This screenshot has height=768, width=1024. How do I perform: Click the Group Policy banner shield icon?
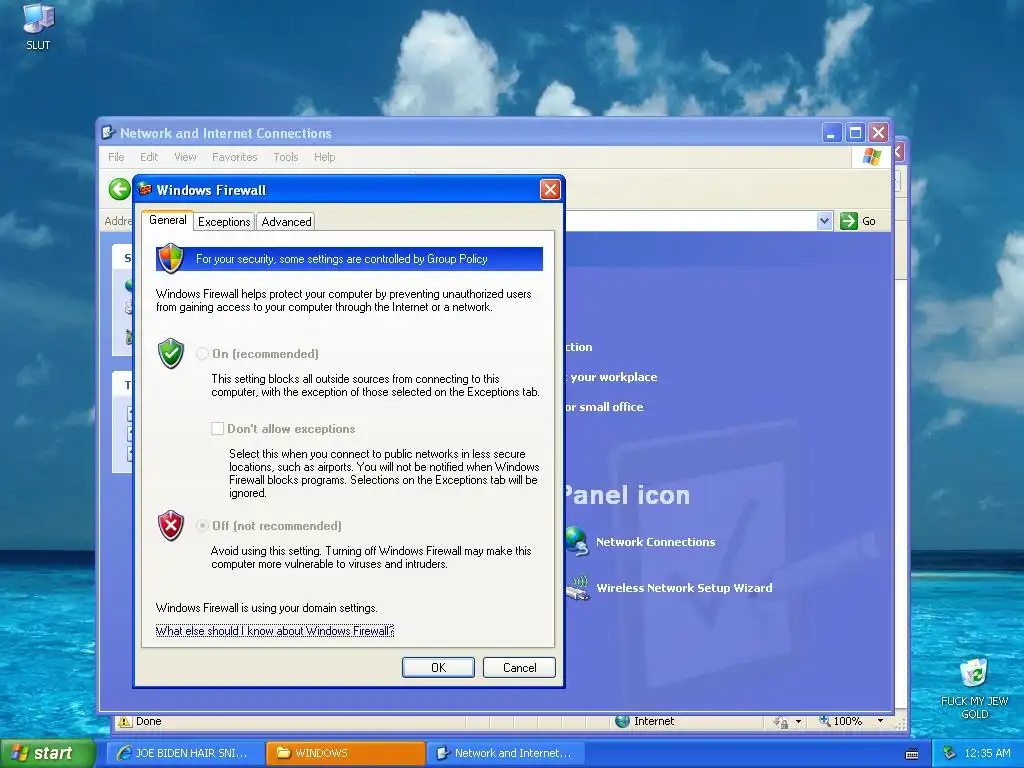[x=171, y=258]
